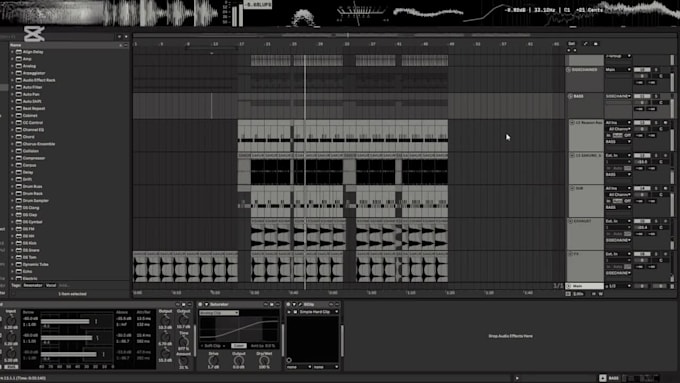Click the Saturator device activator icon

tap(200, 304)
